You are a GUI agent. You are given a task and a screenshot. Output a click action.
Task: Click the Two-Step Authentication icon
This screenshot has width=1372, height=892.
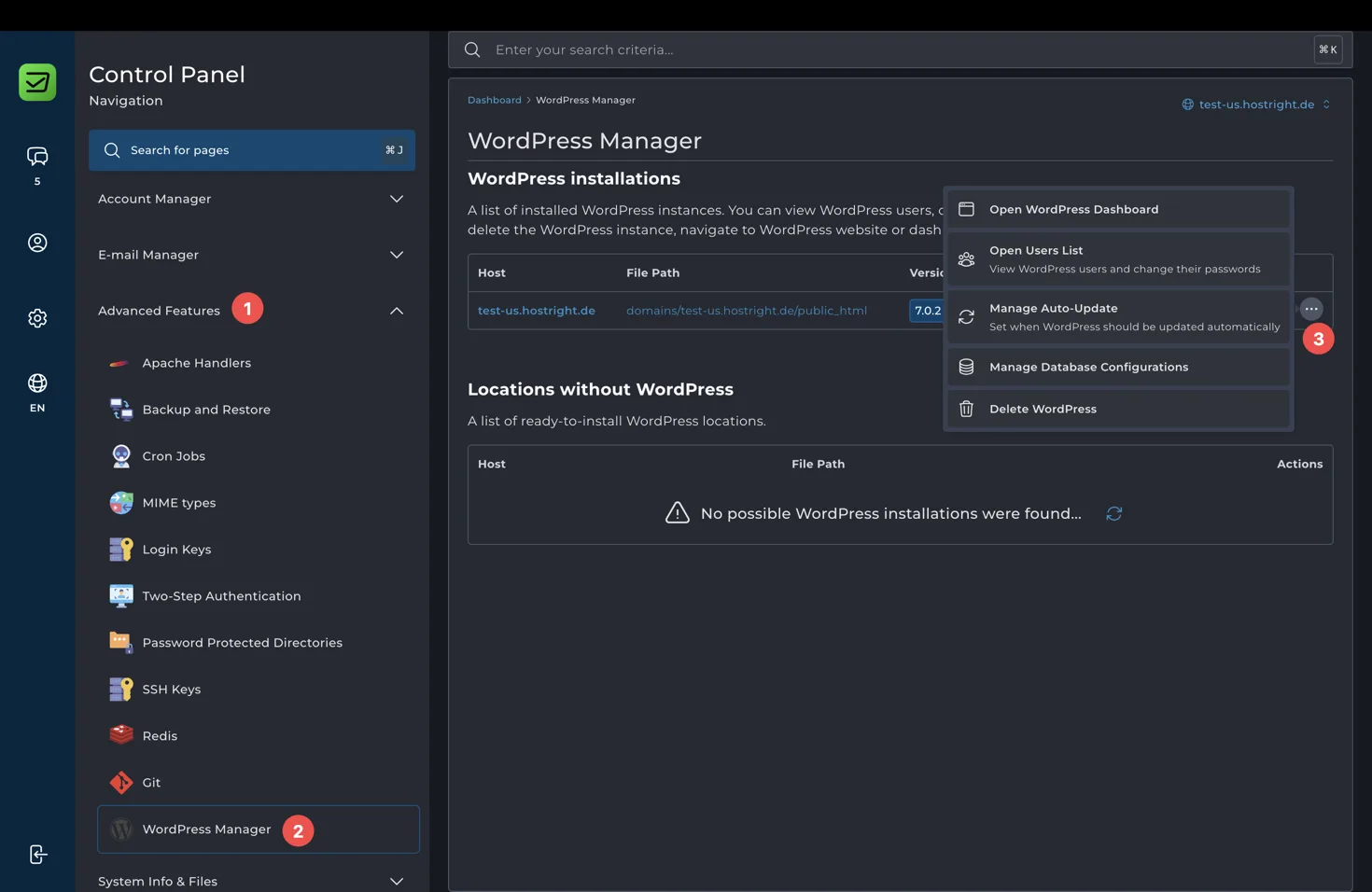[120, 596]
